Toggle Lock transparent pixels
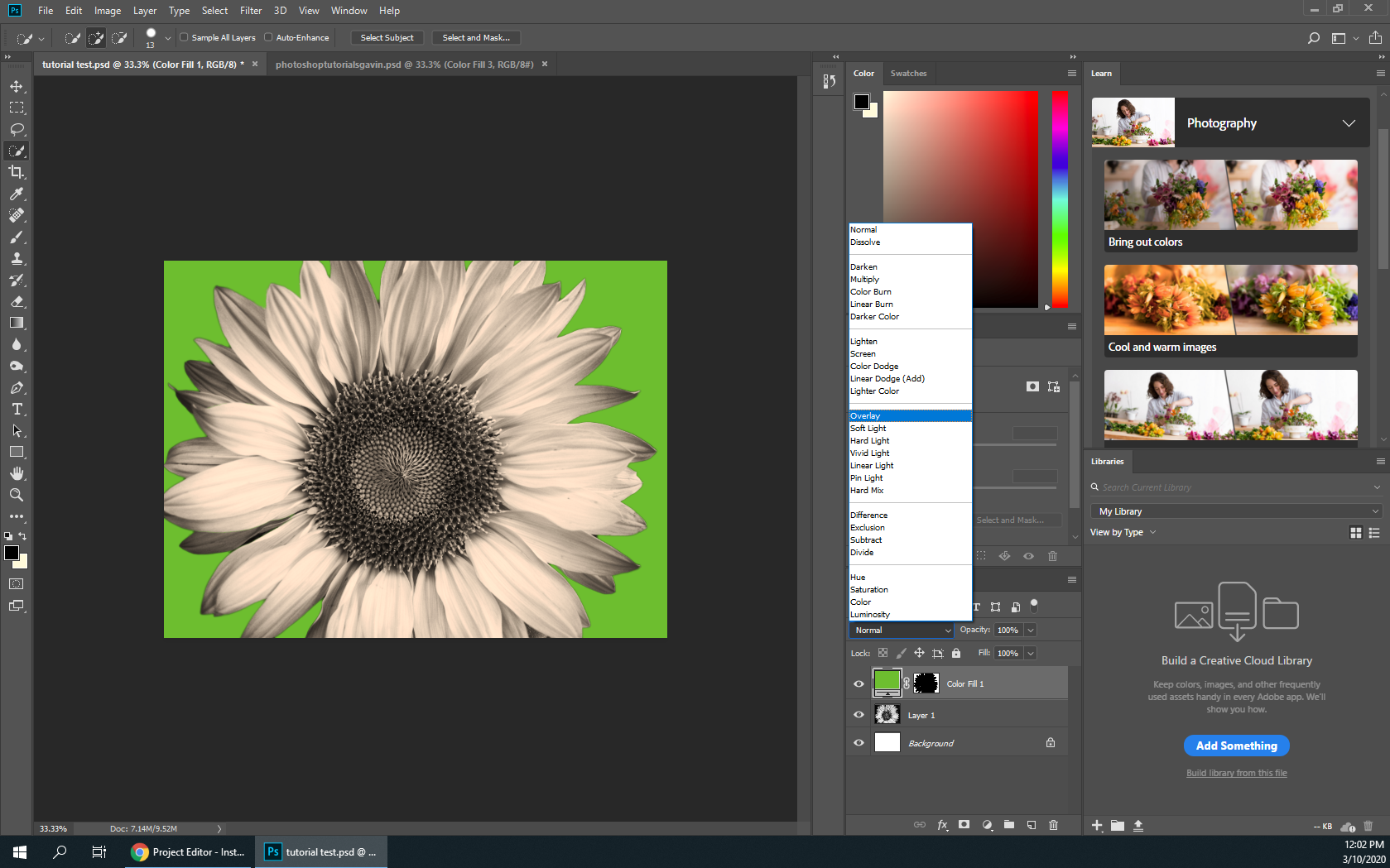The image size is (1390, 868). [883, 653]
